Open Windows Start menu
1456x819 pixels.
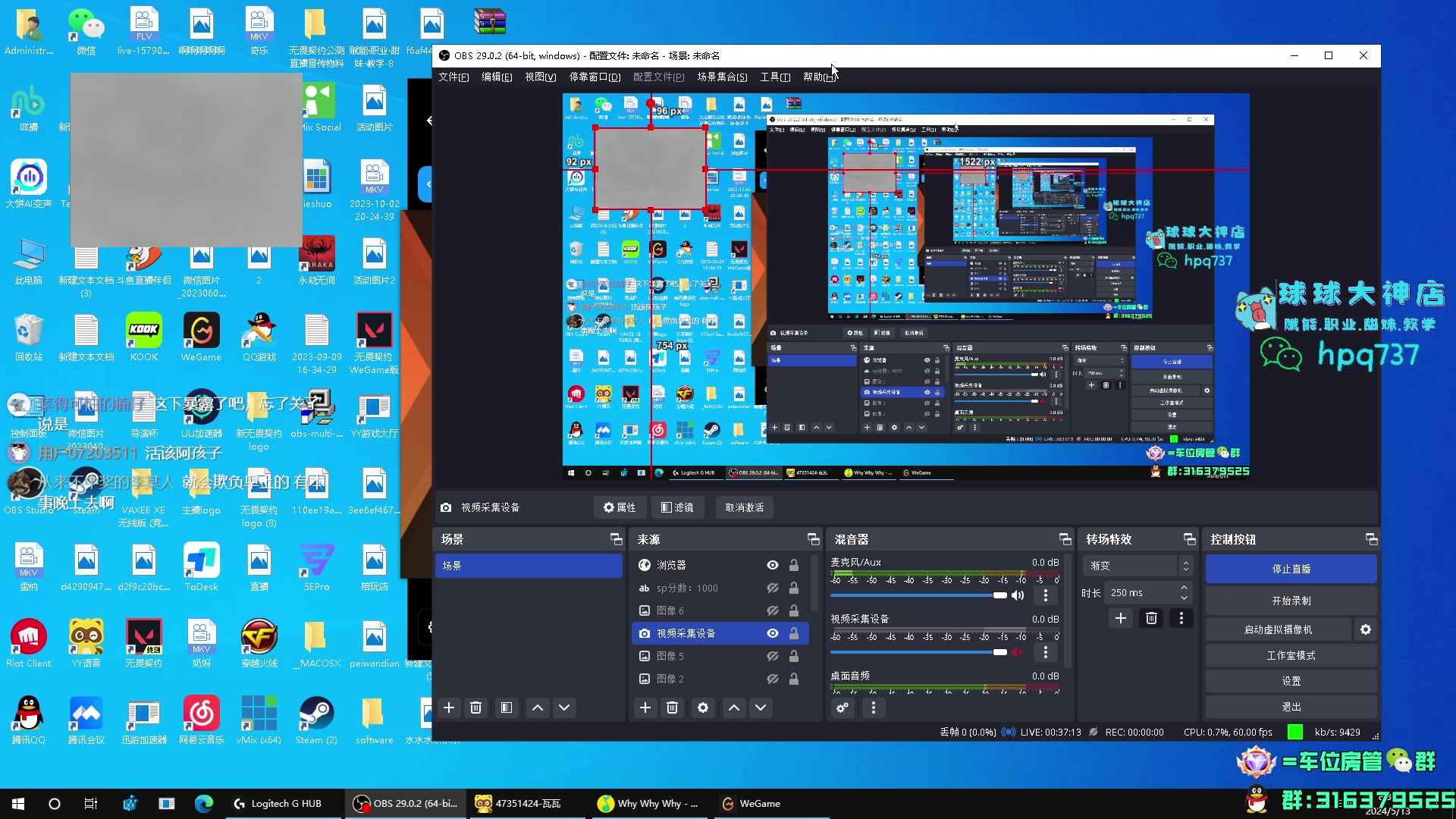point(18,804)
